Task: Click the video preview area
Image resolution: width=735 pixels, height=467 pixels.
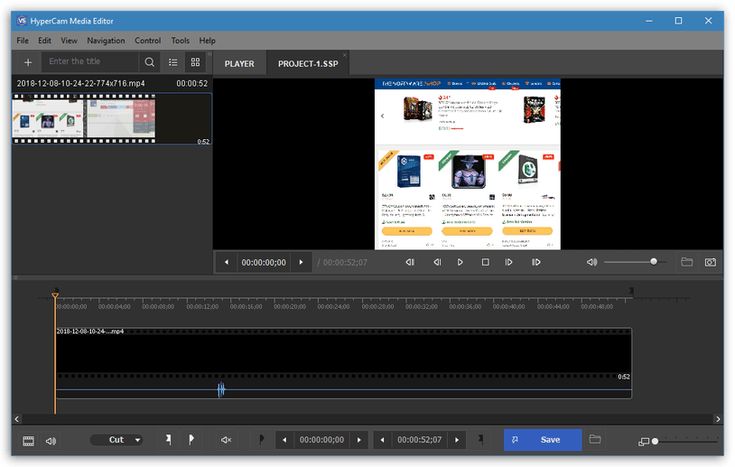Action: pyautogui.click(x=468, y=164)
